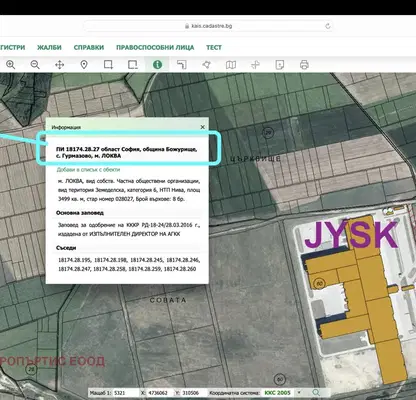Select the crosshair coordinates tool
Image resolution: width=416 pixels, height=400 pixels.
coord(255,65)
